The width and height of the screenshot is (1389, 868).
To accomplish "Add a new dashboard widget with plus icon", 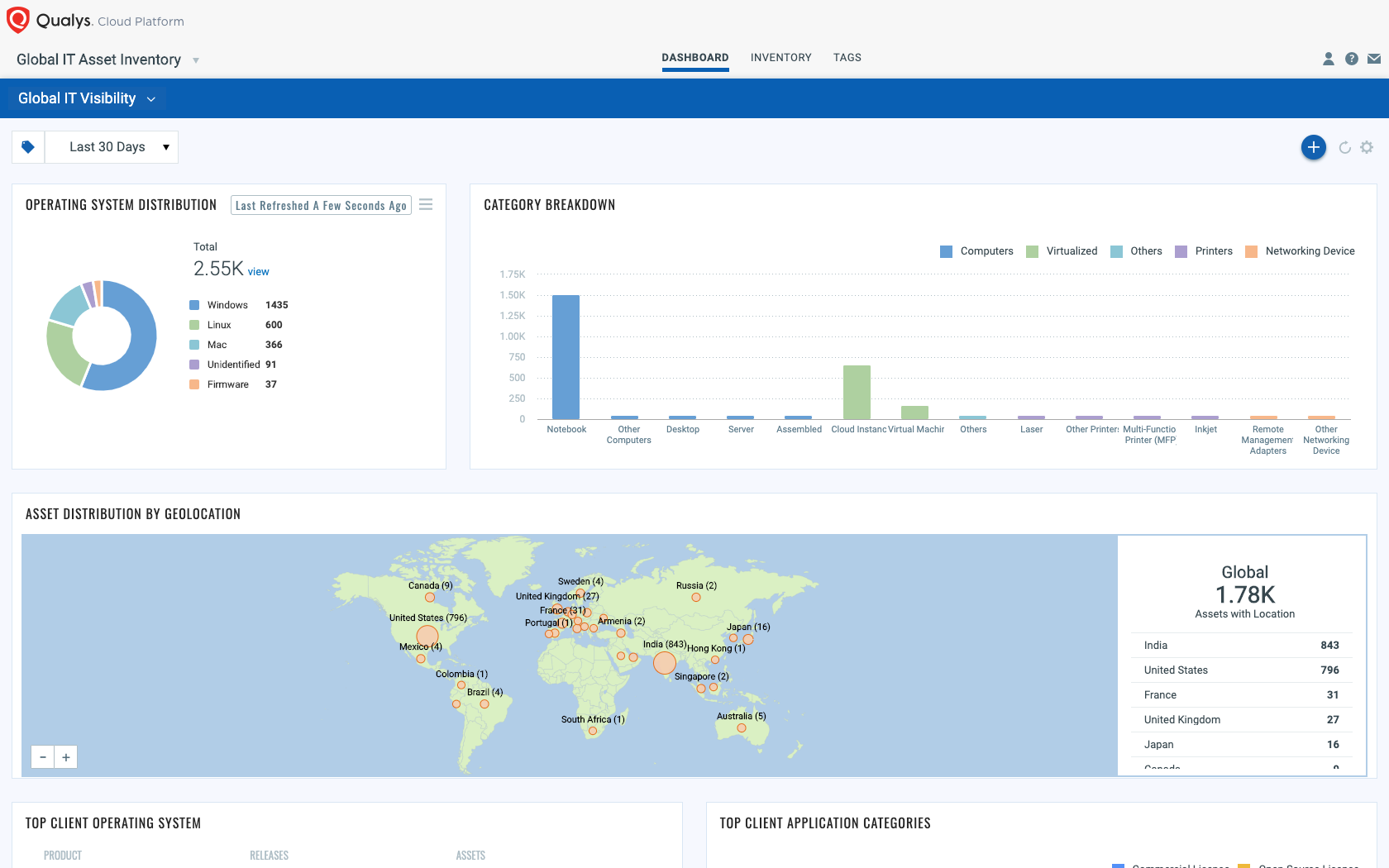I will [x=1314, y=147].
